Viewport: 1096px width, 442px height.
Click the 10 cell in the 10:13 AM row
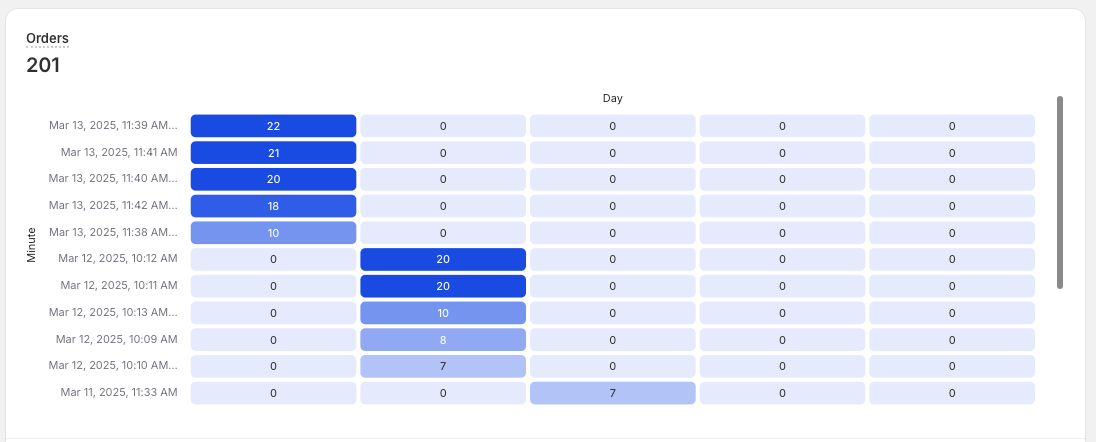[x=443, y=313]
